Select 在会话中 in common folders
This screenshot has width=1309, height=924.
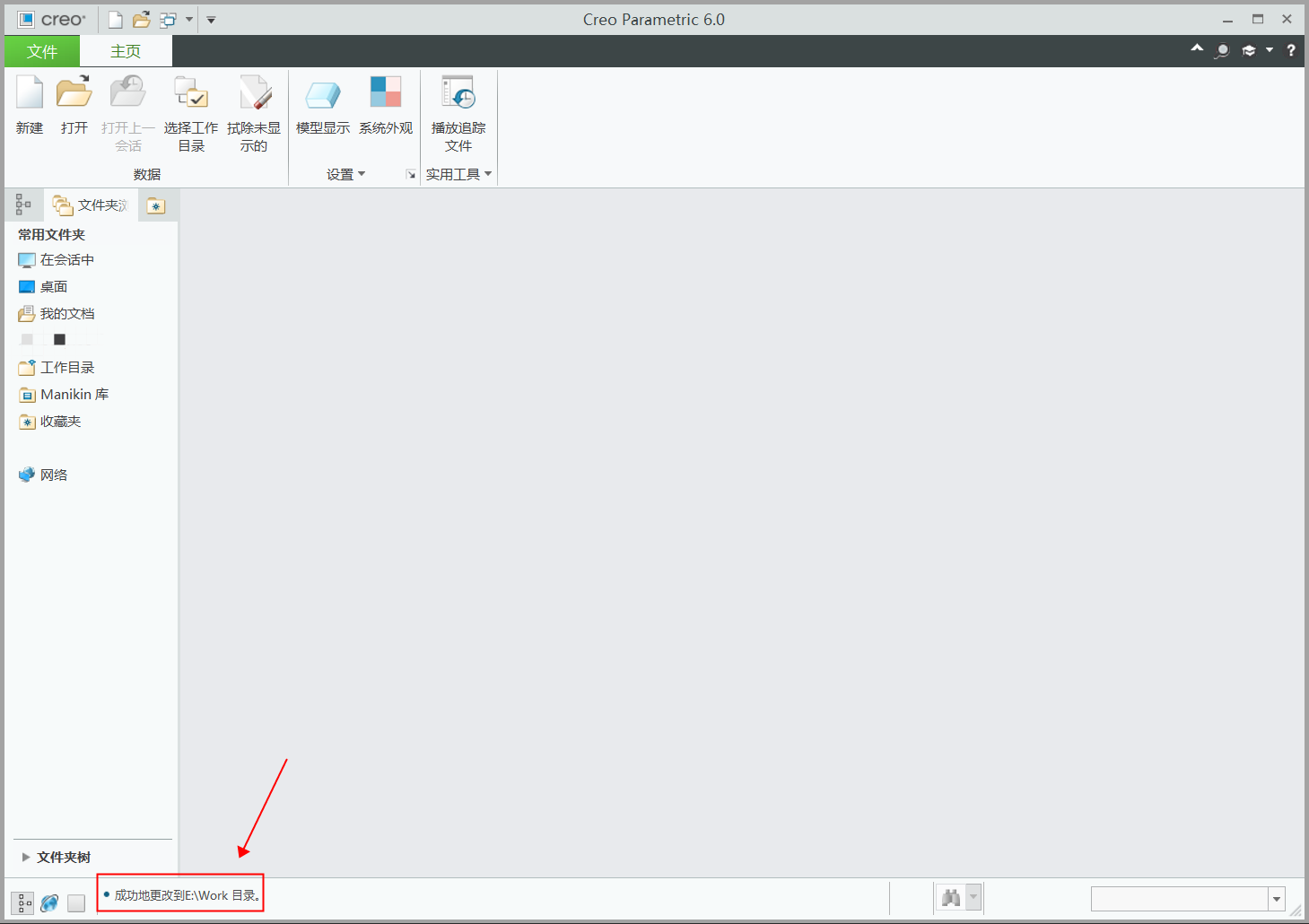tap(57, 260)
